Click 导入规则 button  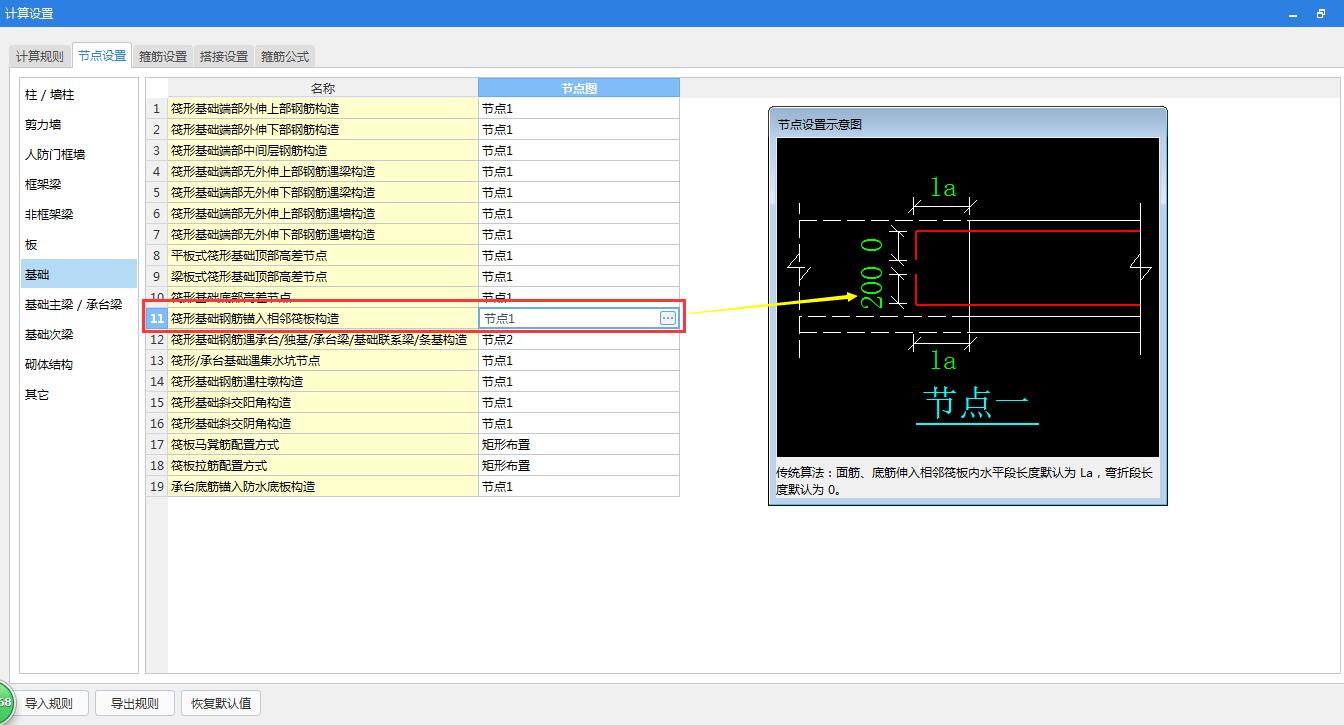(x=49, y=703)
